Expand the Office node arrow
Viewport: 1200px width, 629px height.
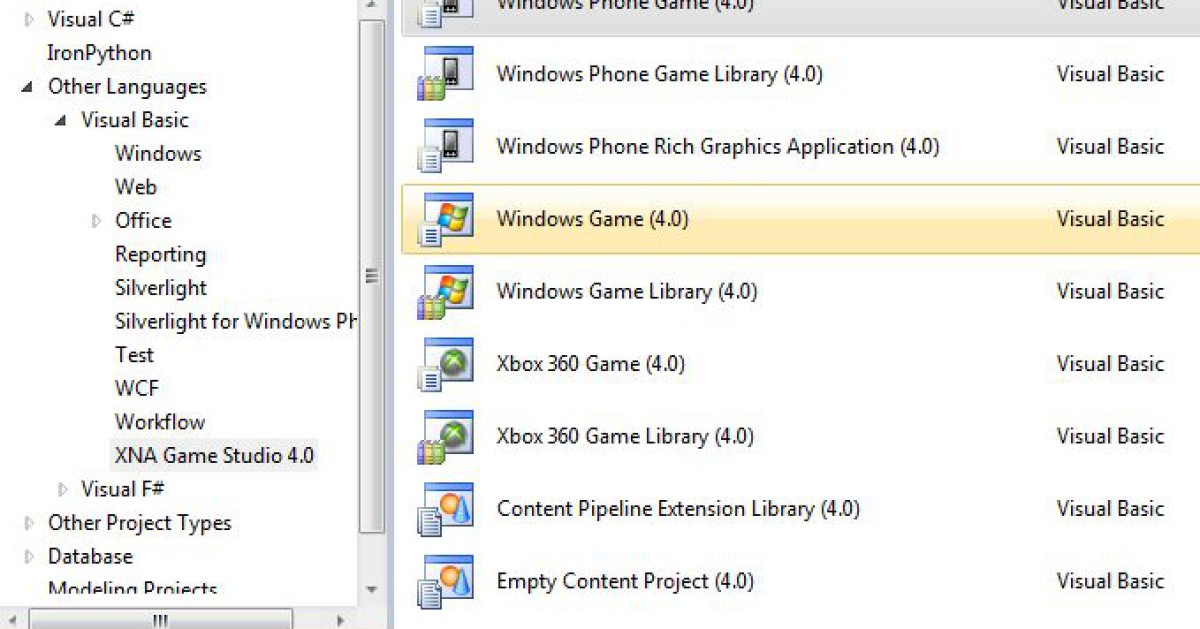[x=96, y=221]
